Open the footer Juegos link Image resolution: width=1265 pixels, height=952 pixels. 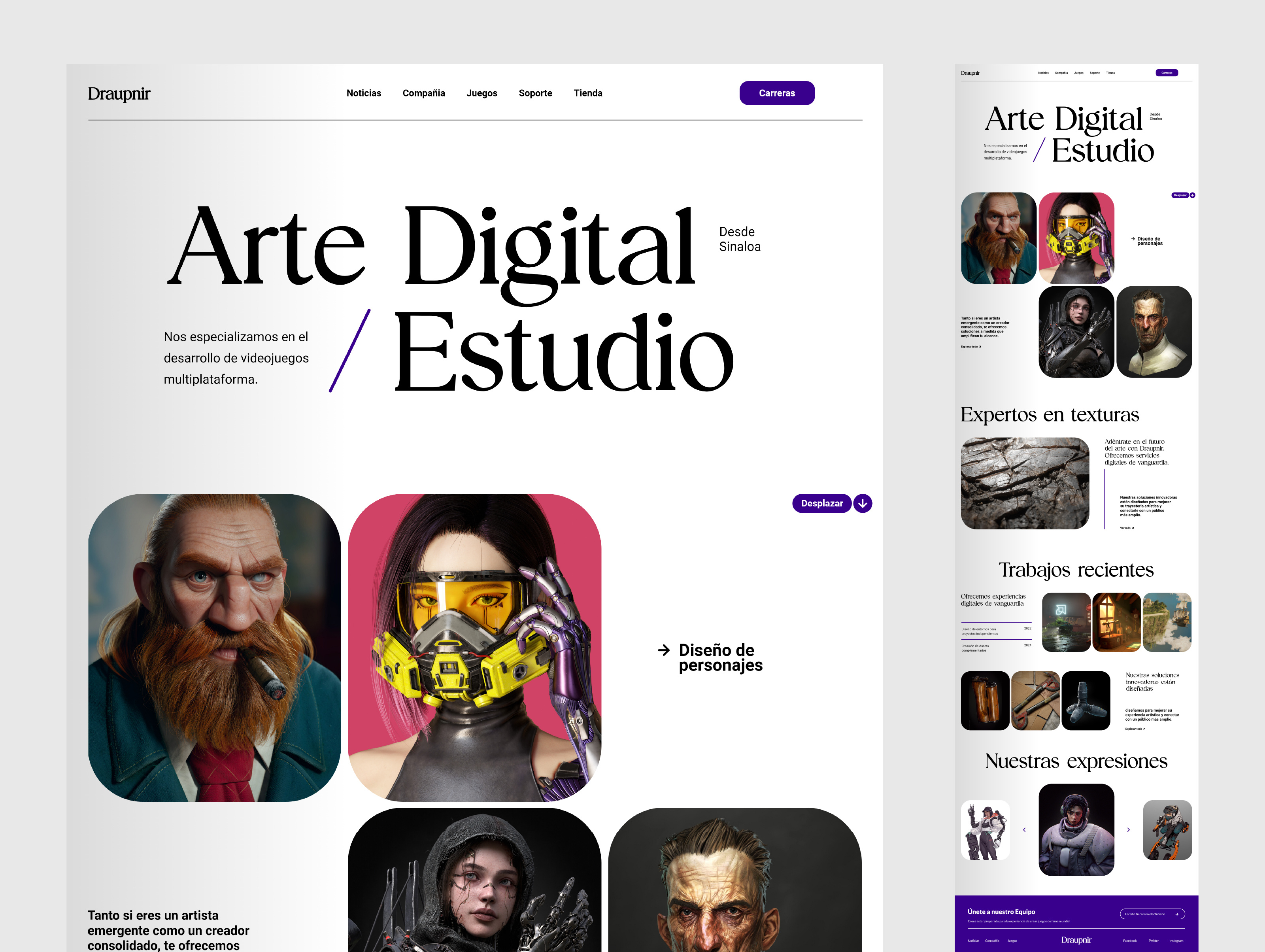point(1012,941)
